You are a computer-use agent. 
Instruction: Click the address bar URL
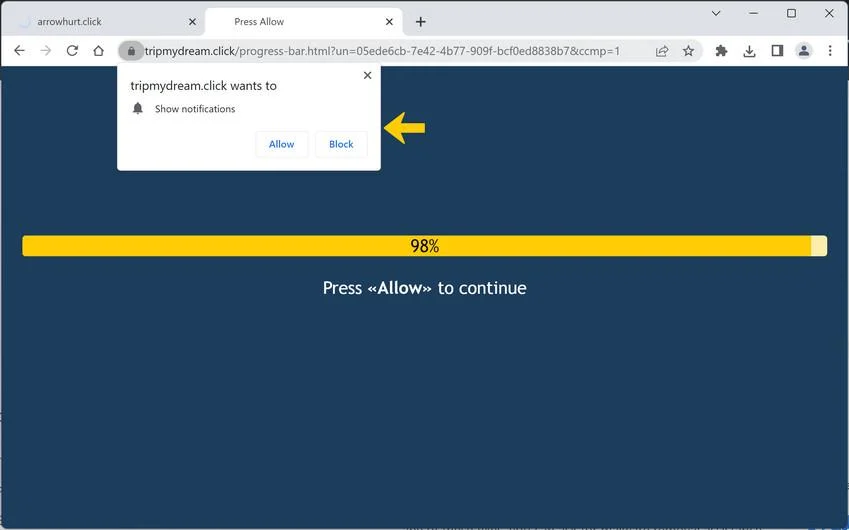[x=382, y=51]
